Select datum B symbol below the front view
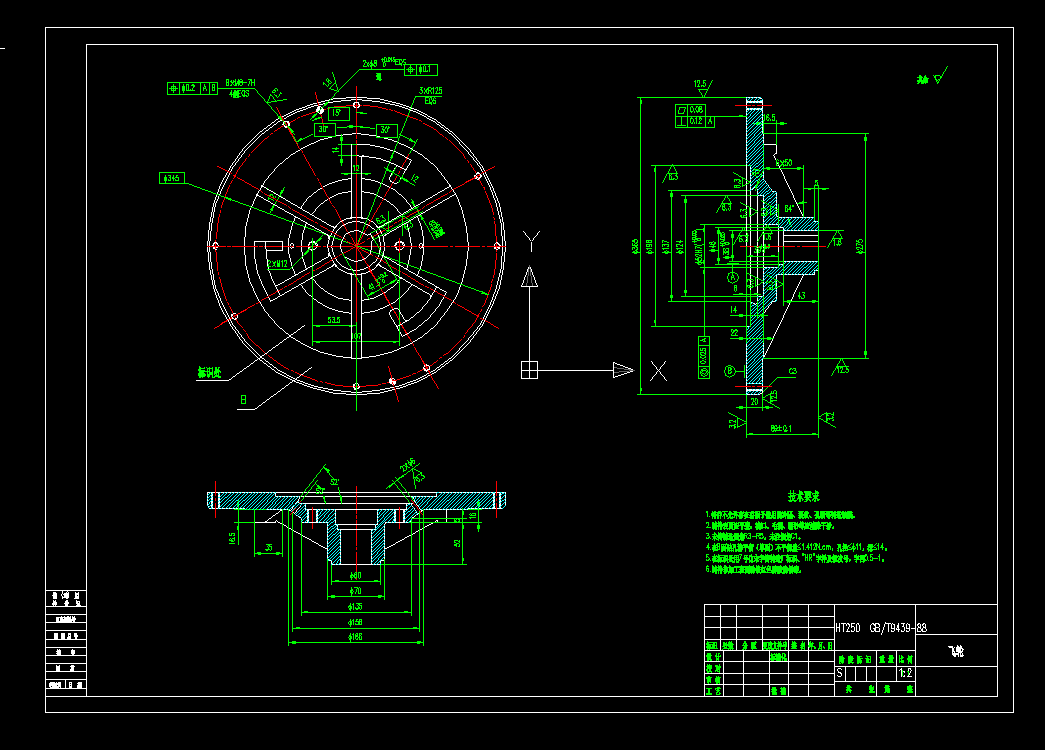The image size is (1045, 750). [729, 371]
